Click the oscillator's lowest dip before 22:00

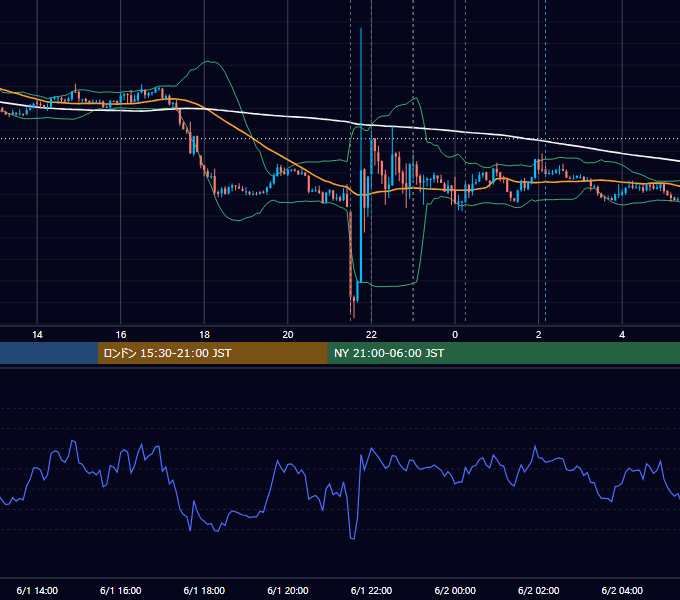(x=352, y=538)
